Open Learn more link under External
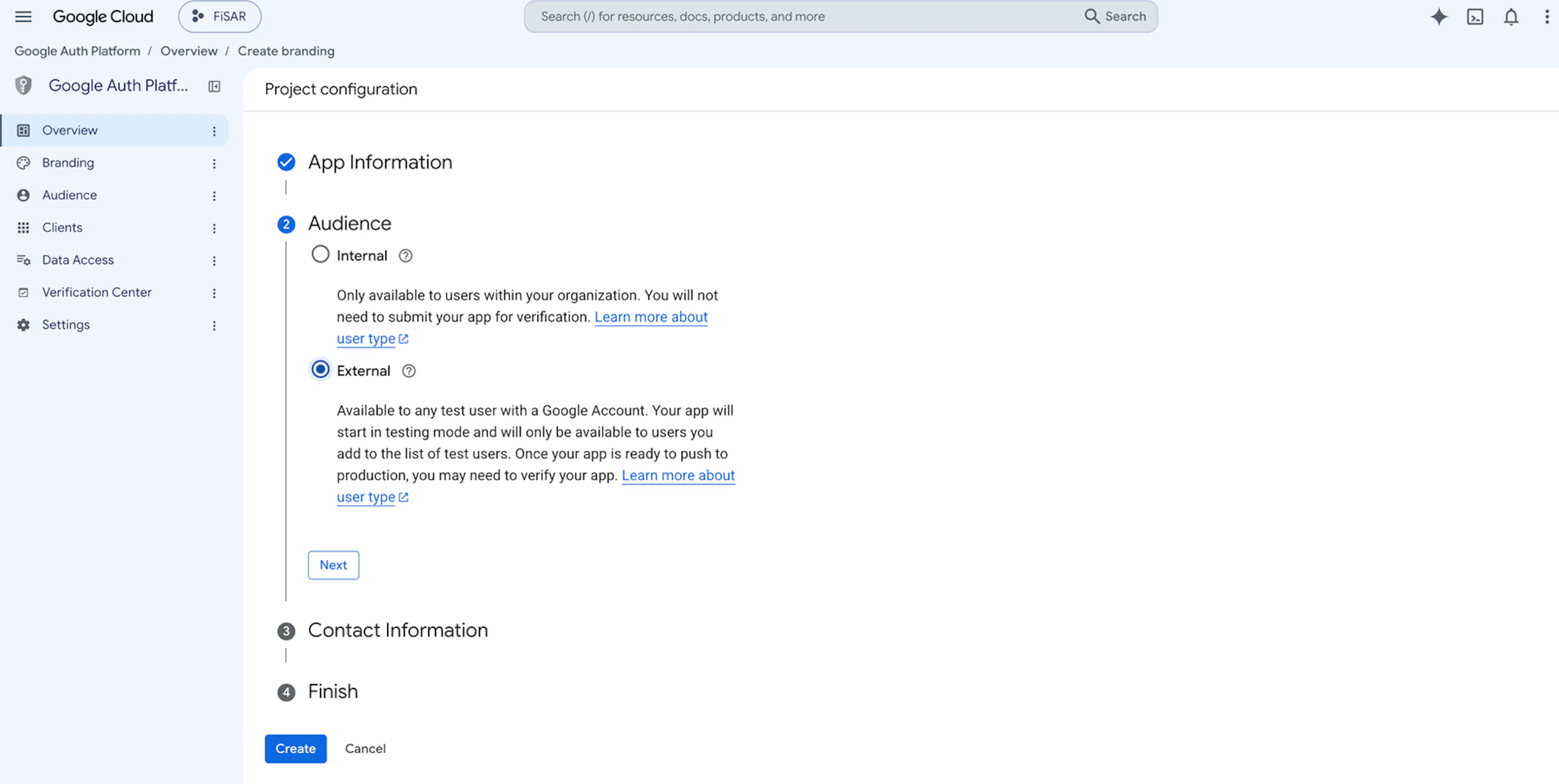The height and width of the screenshot is (784, 1559). coord(678,476)
